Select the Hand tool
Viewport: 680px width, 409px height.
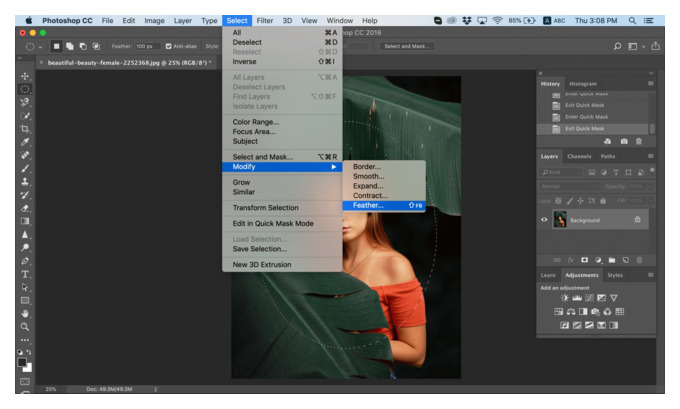click(x=25, y=314)
